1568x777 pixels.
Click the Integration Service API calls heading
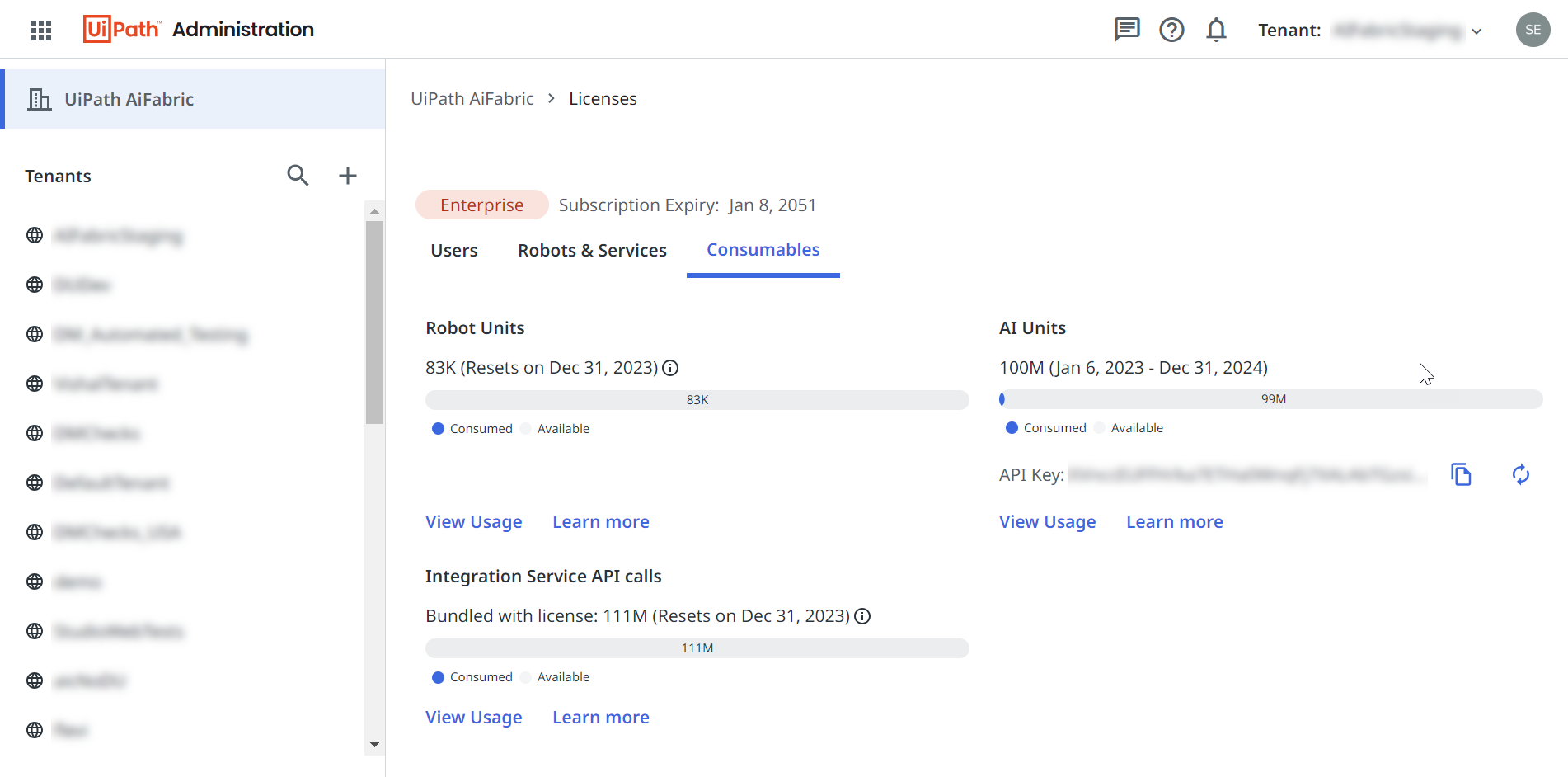[x=543, y=577]
